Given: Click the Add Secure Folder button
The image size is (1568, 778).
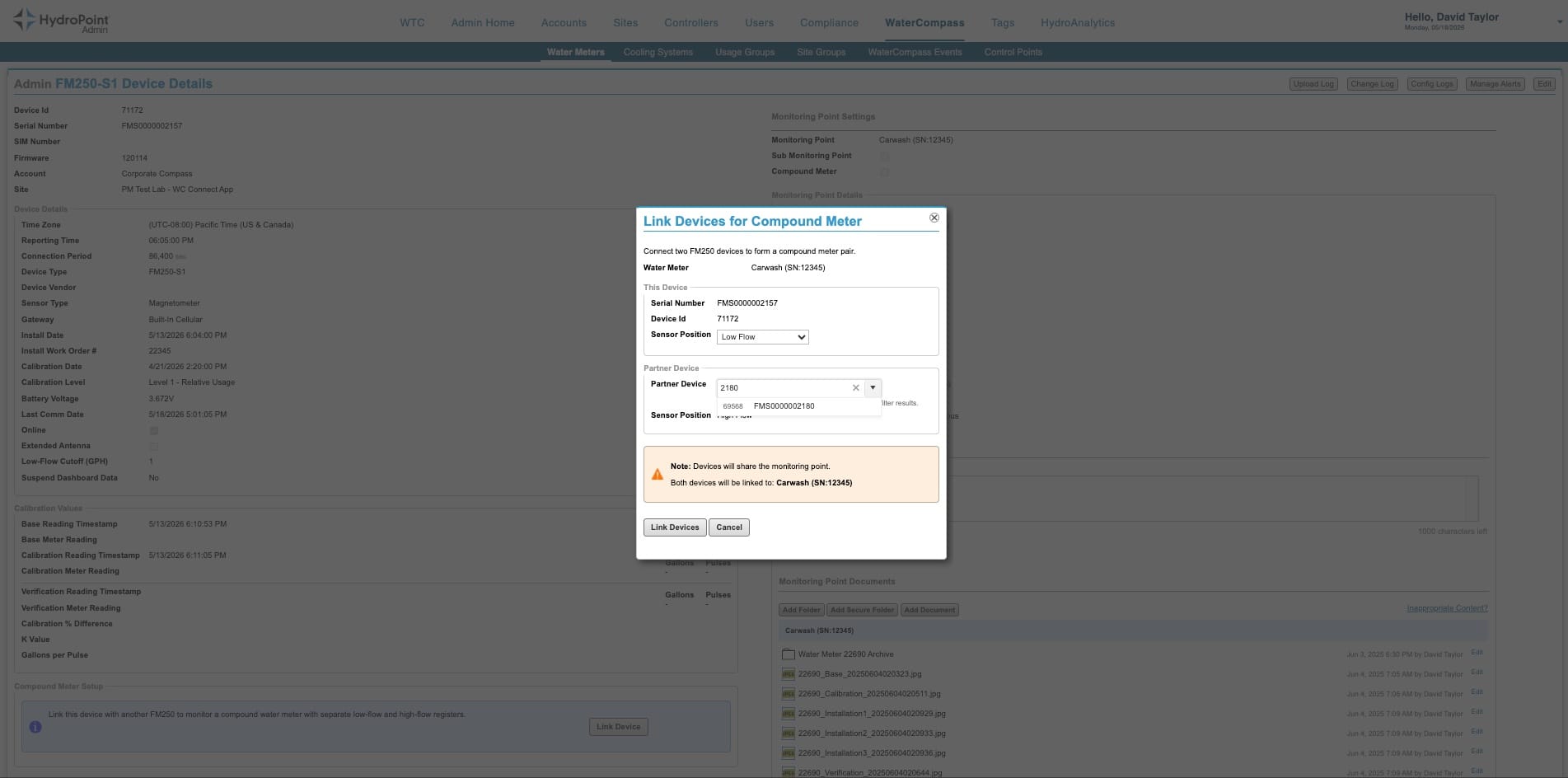Looking at the screenshot, I should (x=862, y=610).
